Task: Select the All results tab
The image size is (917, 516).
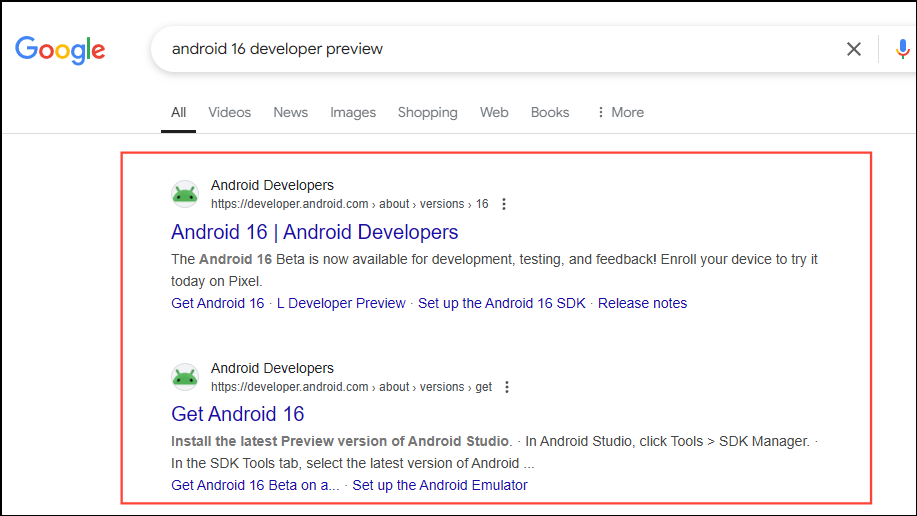Action: click(x=178, y=112)
